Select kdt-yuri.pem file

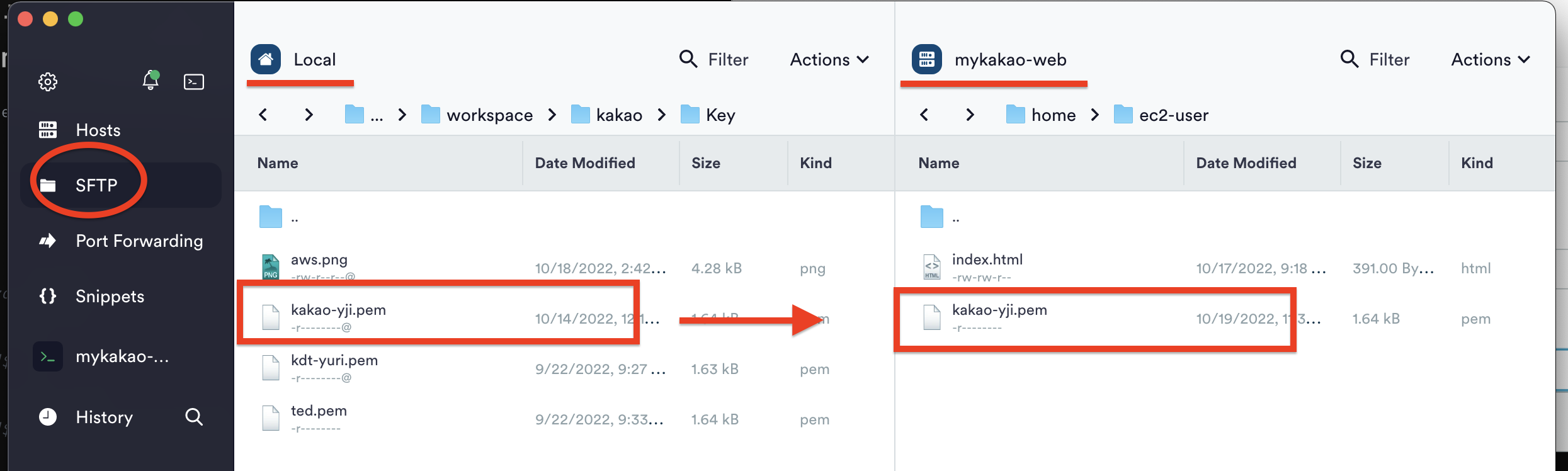click(x=564, y=369)
